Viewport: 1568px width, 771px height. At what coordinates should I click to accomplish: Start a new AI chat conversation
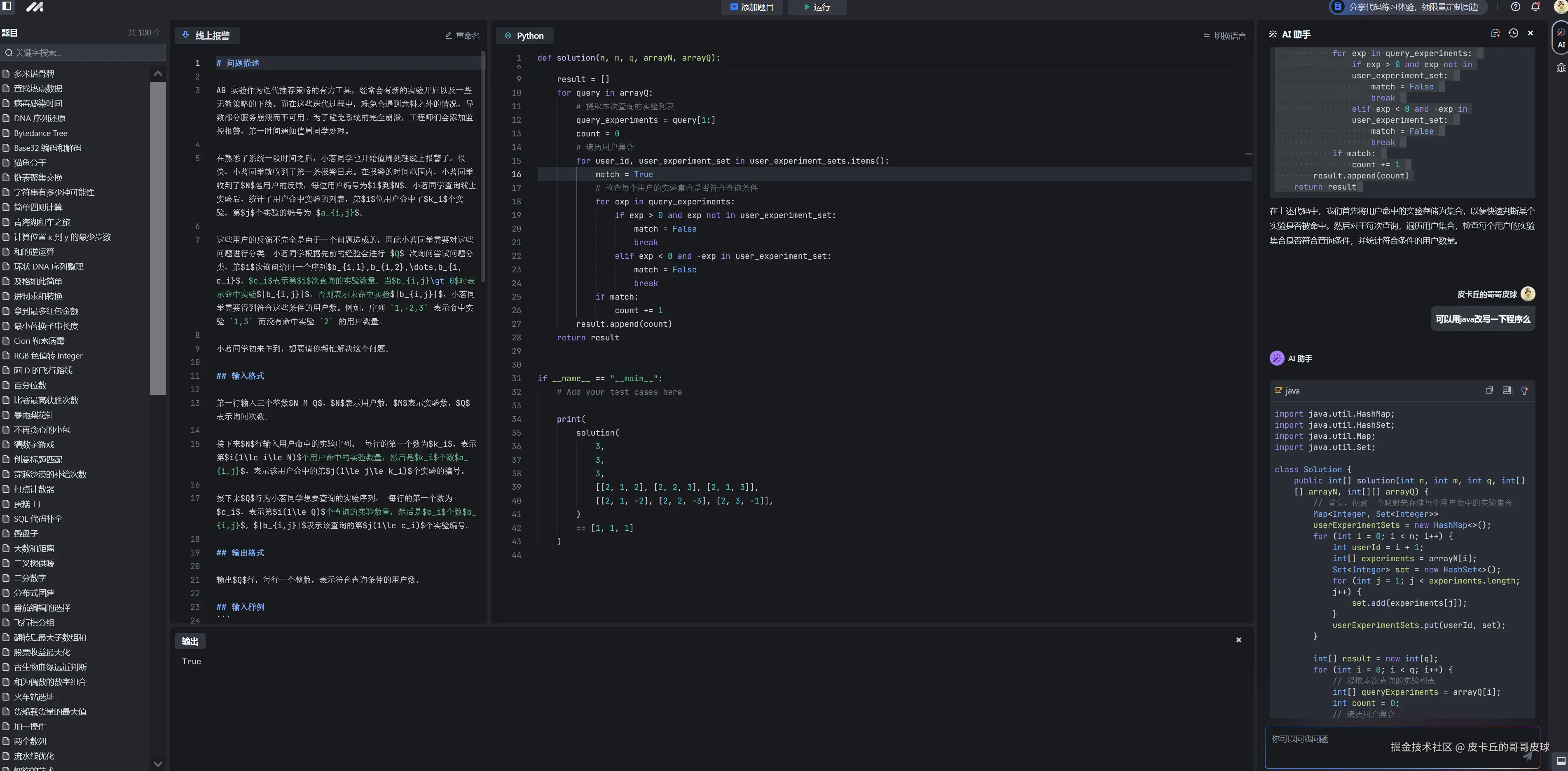point(1495,33)
